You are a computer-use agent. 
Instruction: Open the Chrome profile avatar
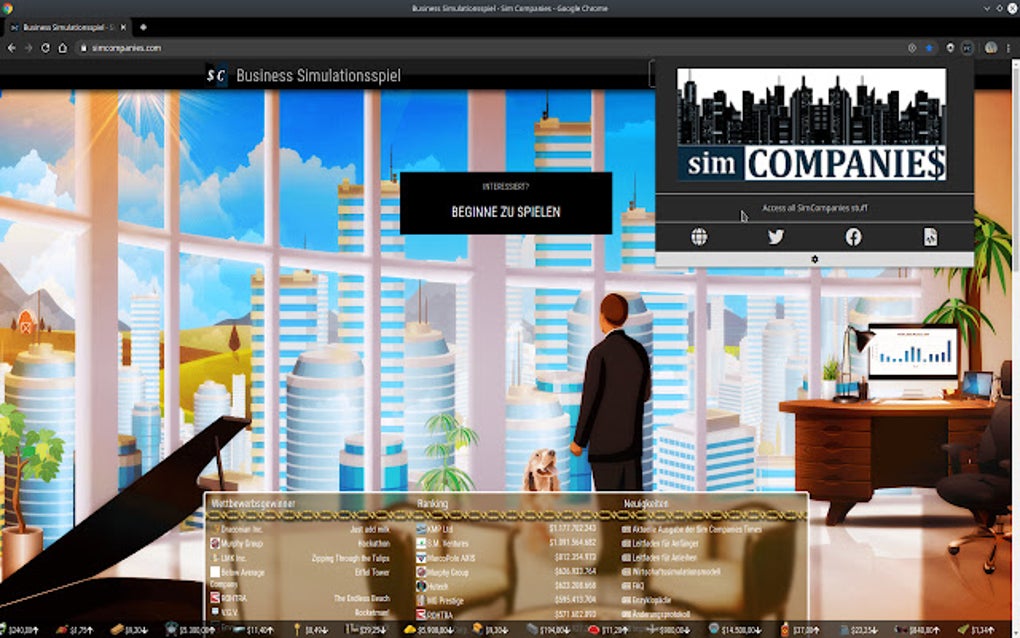coord(990,48)
